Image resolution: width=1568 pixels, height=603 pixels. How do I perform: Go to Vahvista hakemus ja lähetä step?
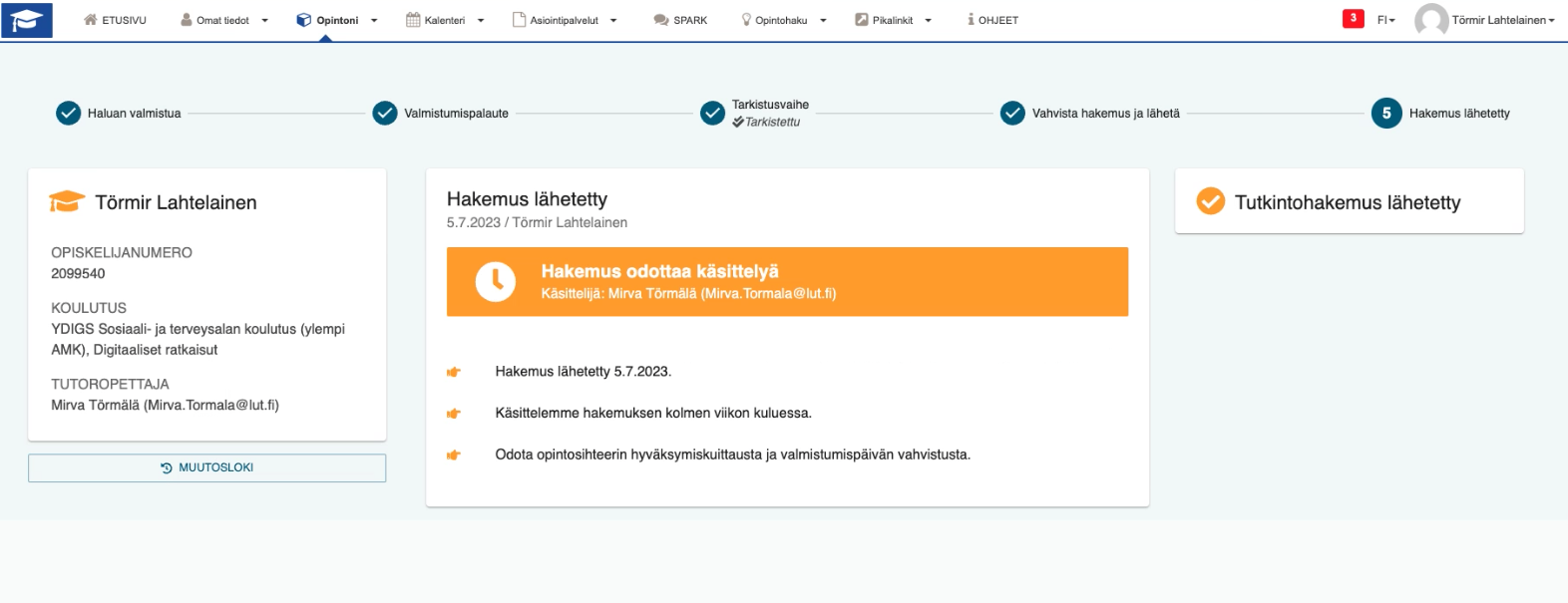1106,114
